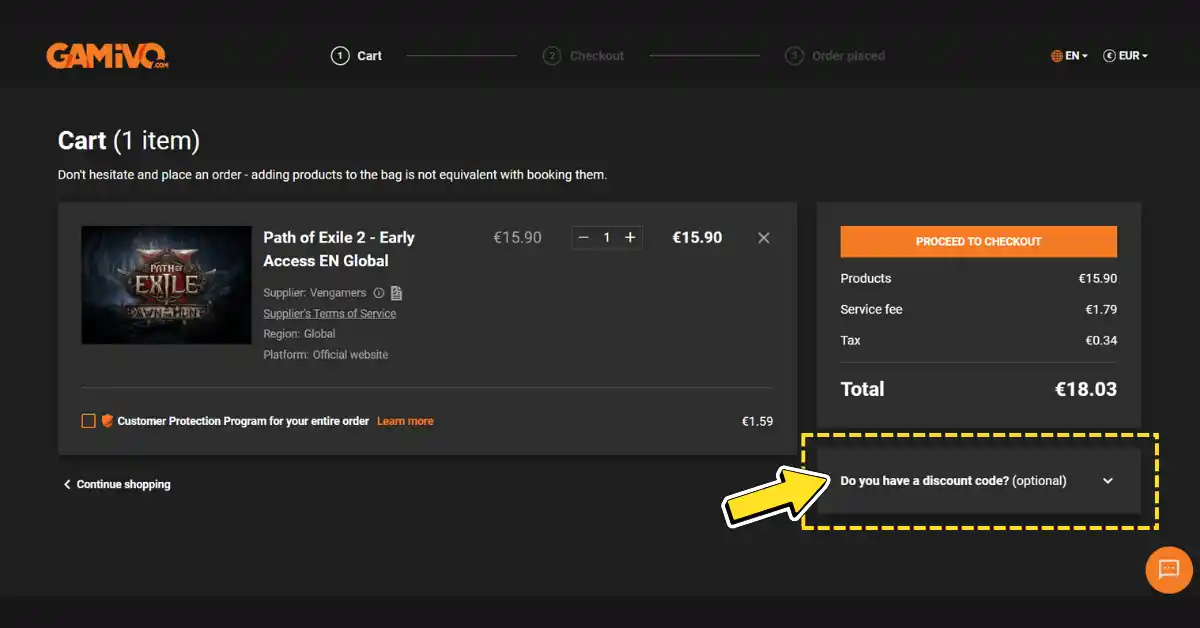Screen dimensions: 1200x628
Task: Click Continue shopping link
Action: click(116, 484)
